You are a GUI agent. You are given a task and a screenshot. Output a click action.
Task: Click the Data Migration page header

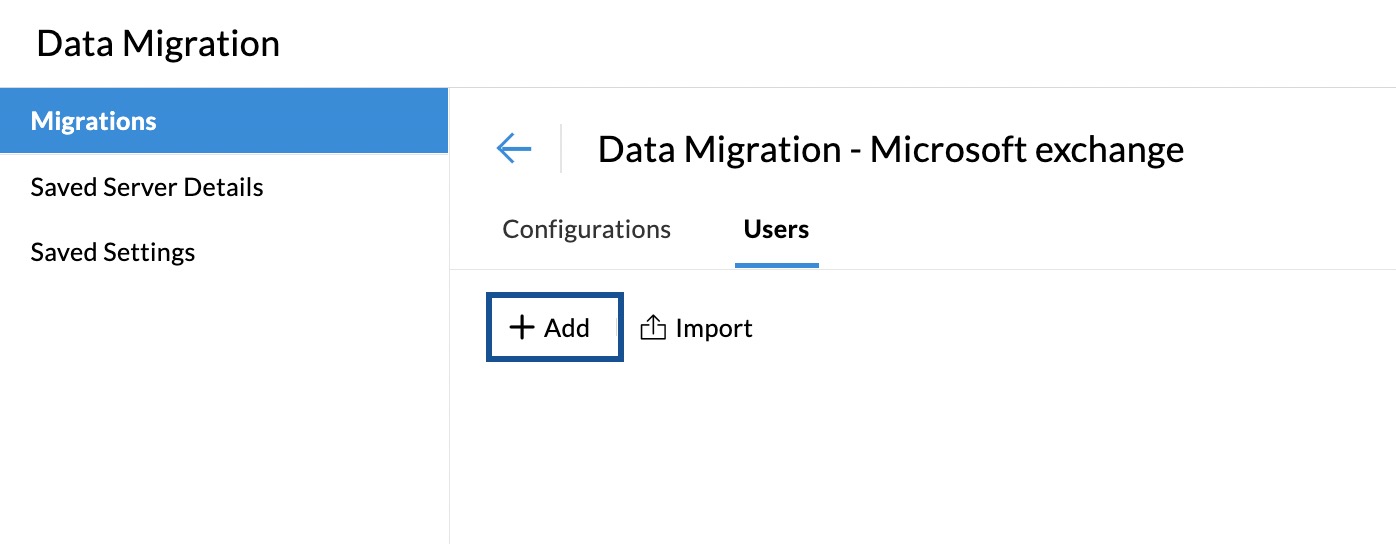click(x=158, y=44)
